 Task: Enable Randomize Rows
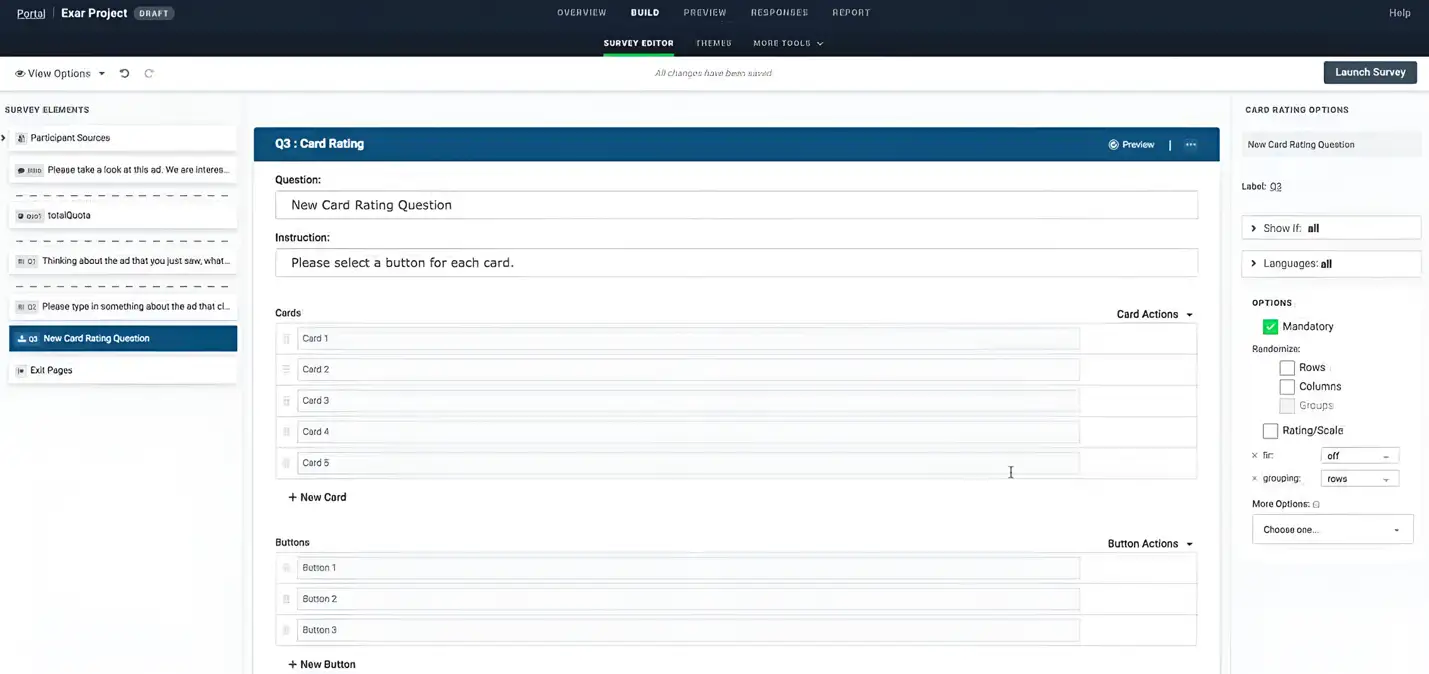[1287, 367]
